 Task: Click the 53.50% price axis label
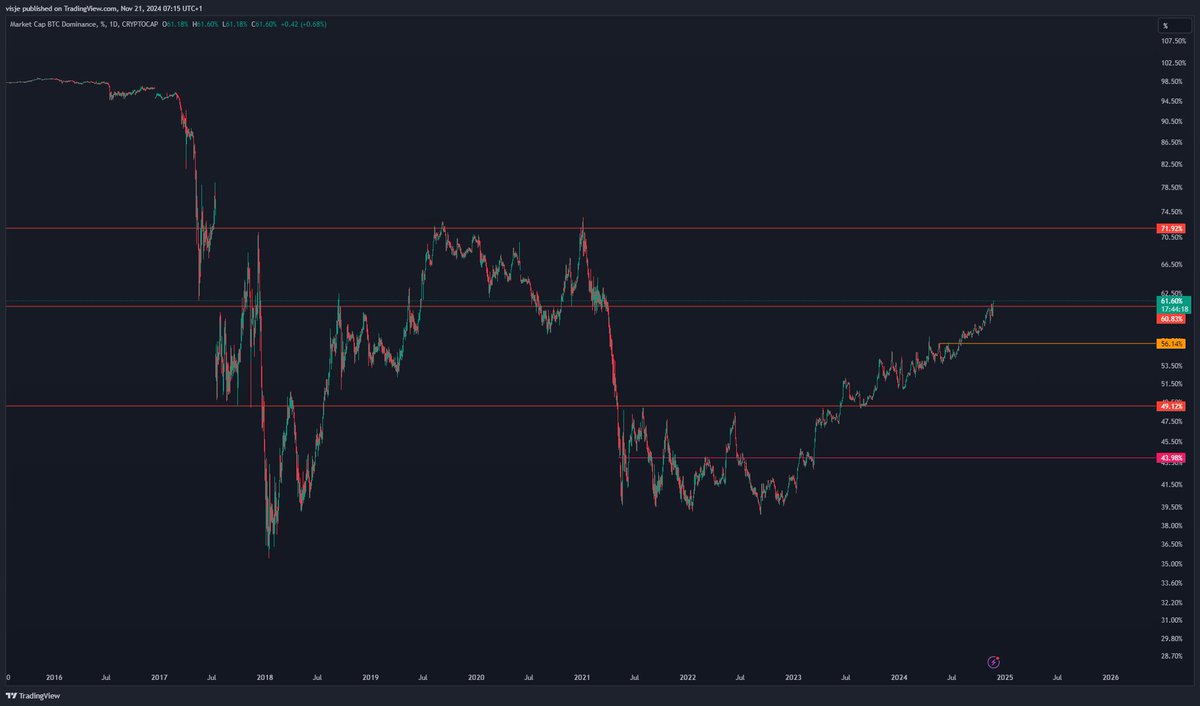[x=1172, y=365]
